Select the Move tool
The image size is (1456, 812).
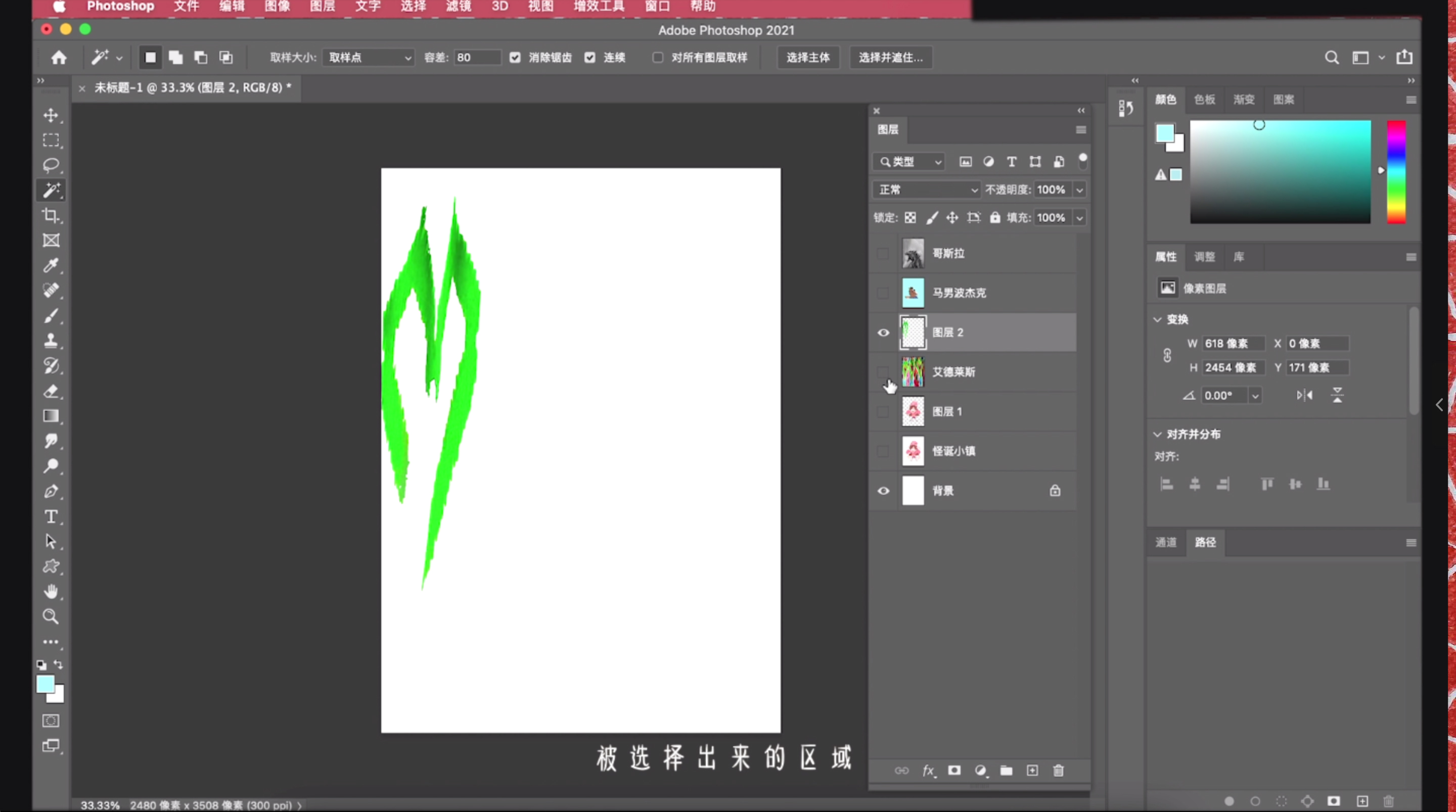click(x=51, y=115)
